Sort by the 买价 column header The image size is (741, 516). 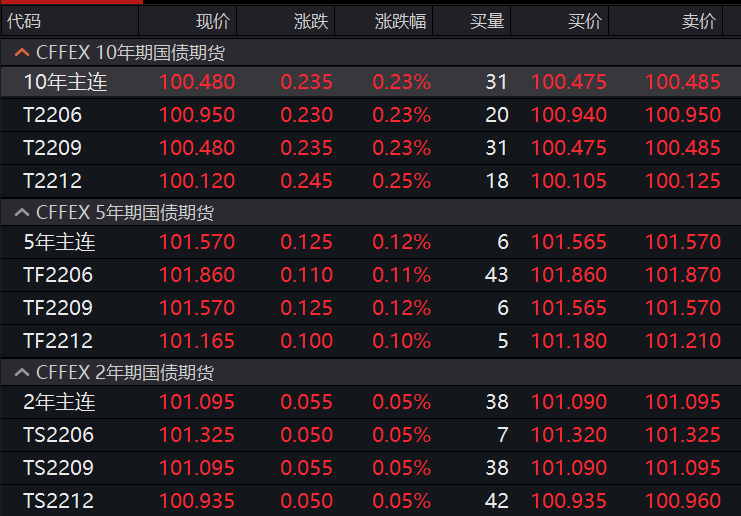point(585,21)
